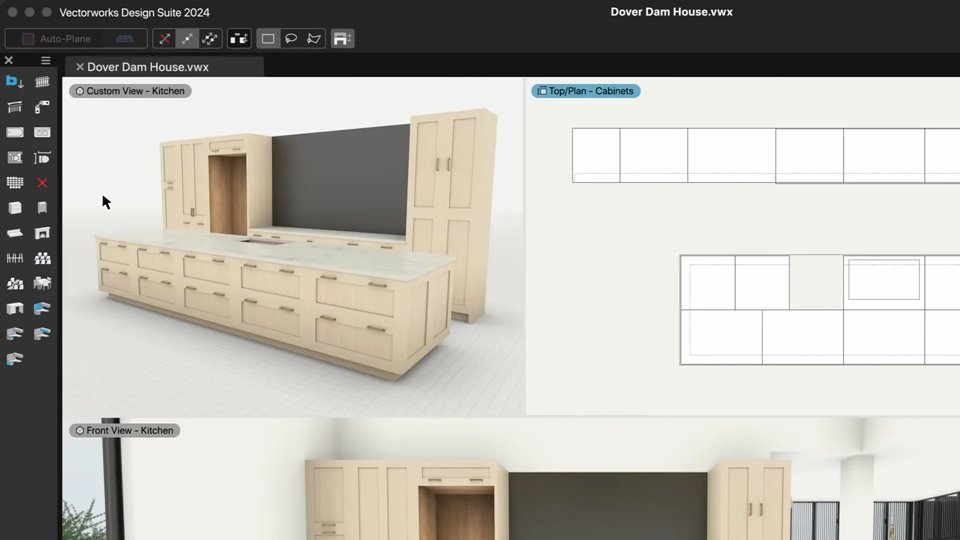Image resolution: width=960 pixels, height=540 pixels.
Task: Toggle the wall insertion mode button
Action: click(343, 39)
